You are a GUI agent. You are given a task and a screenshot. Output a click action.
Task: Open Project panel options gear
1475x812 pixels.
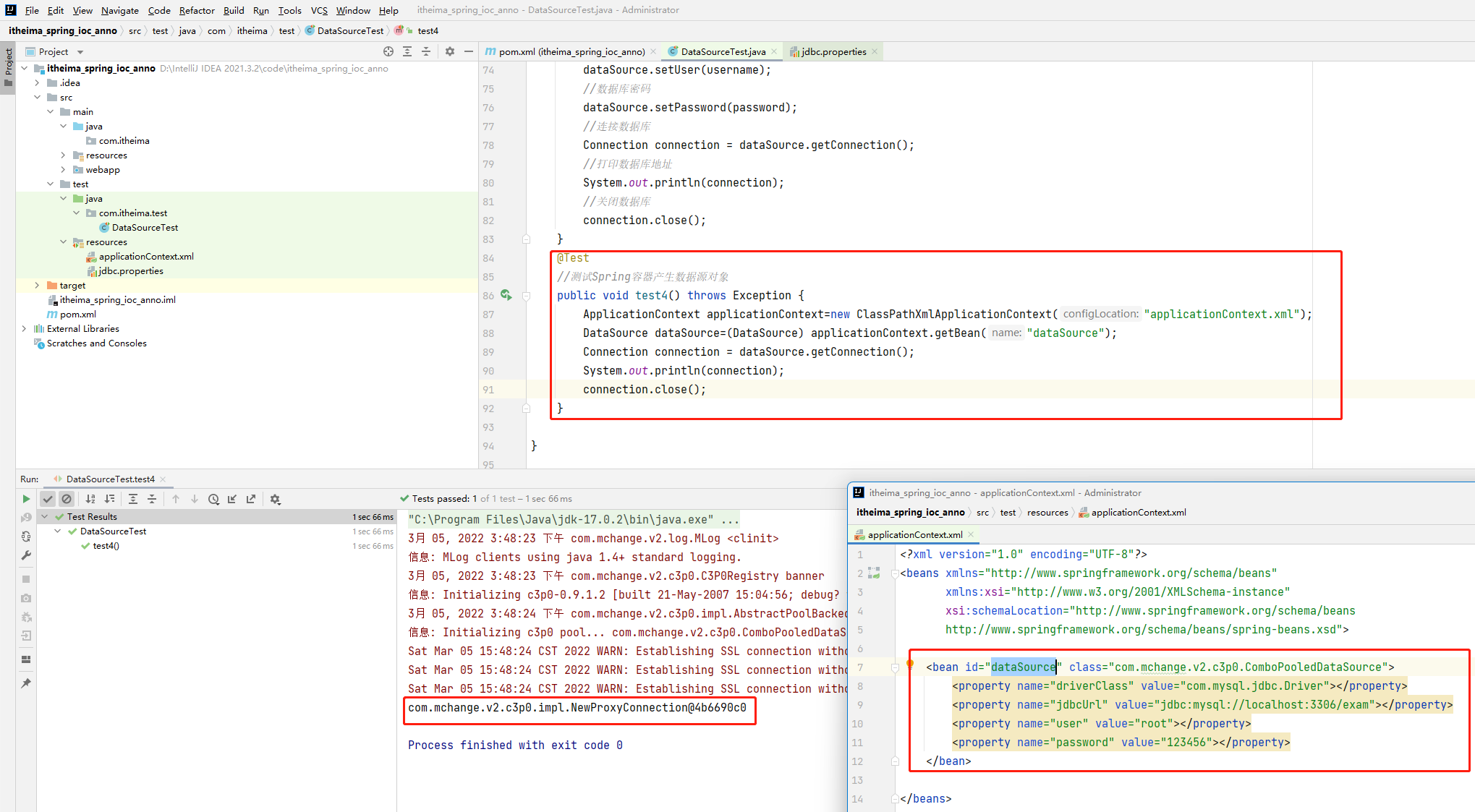(x=450, y=51)
